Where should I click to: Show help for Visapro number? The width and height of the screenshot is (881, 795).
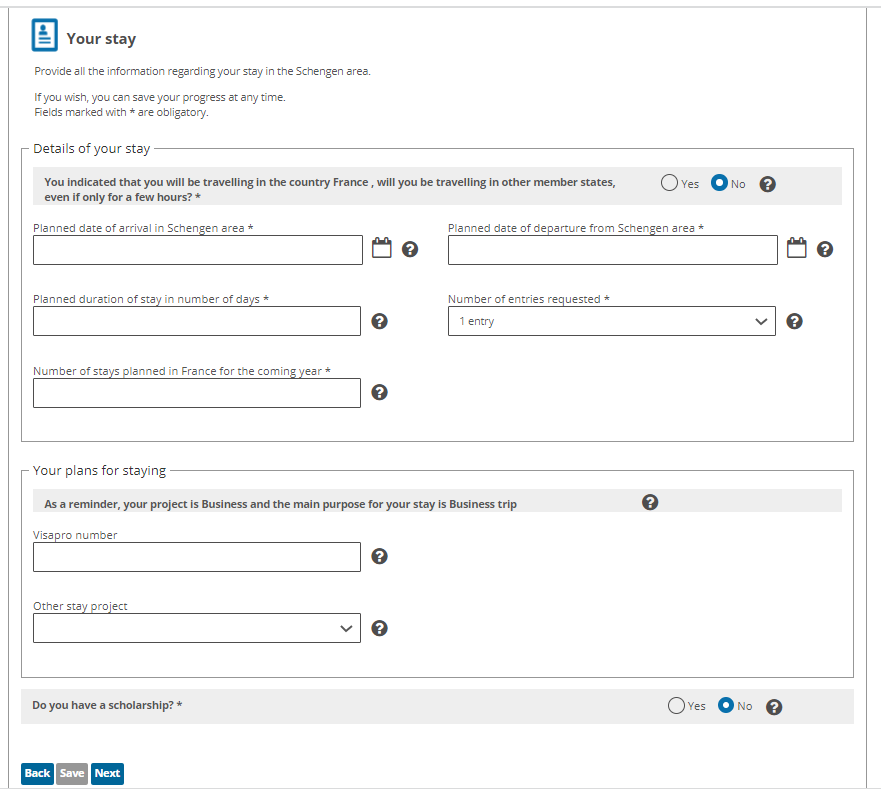coord(380,556)
